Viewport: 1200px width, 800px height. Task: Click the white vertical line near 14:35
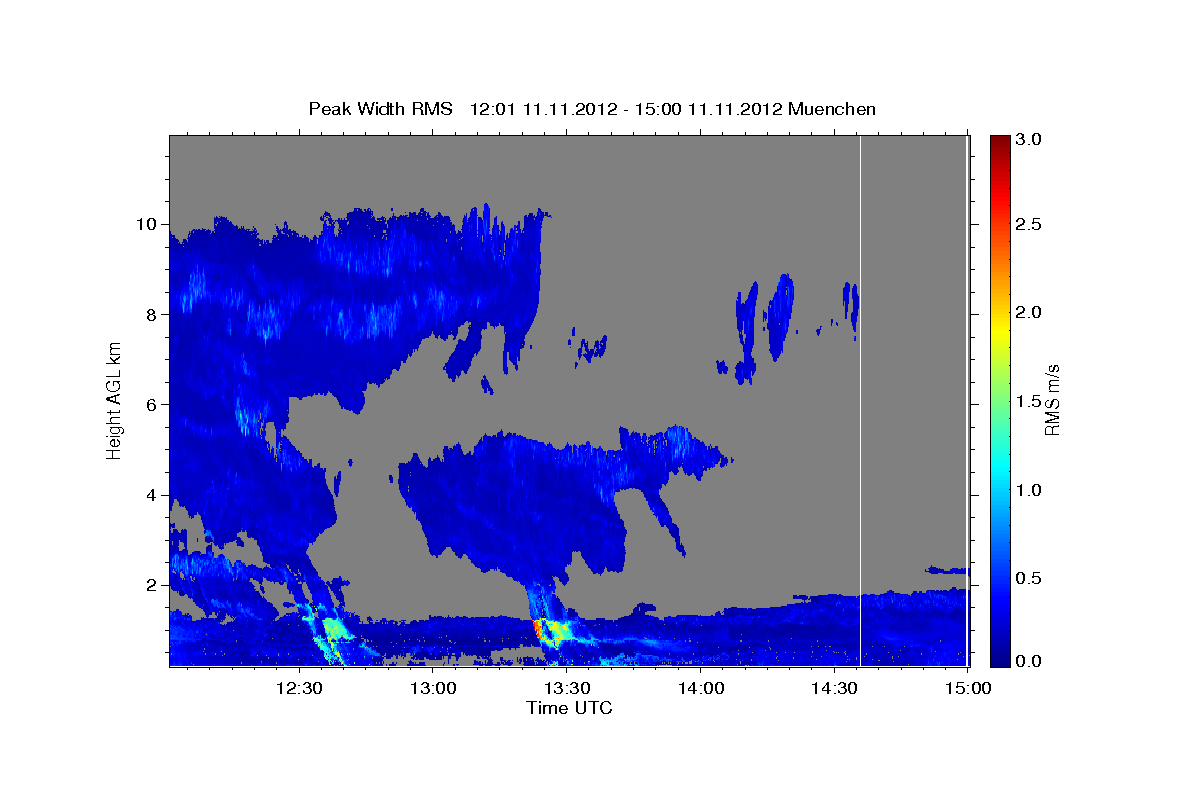[x=861, y=401]
